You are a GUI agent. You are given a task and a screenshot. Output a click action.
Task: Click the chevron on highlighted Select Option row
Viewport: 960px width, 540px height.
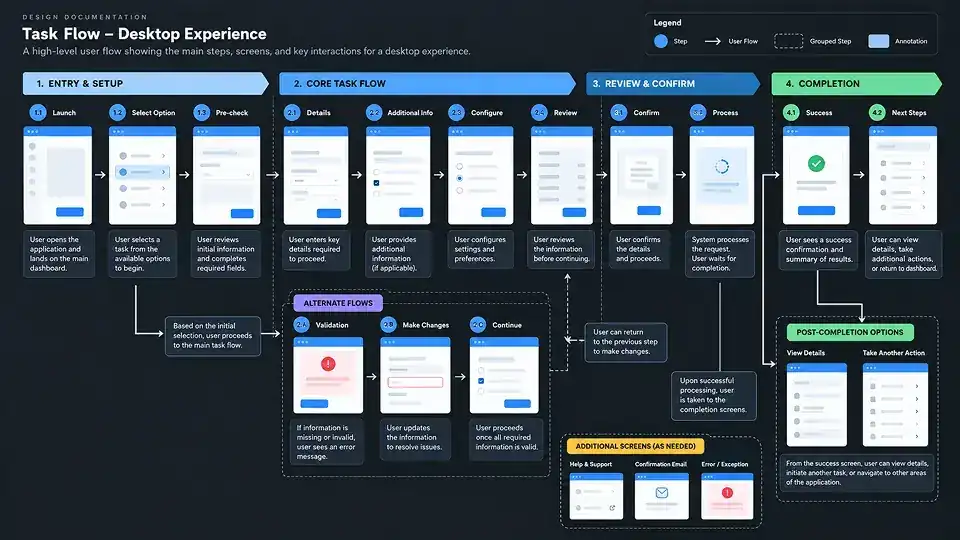(x=163, y=173)
